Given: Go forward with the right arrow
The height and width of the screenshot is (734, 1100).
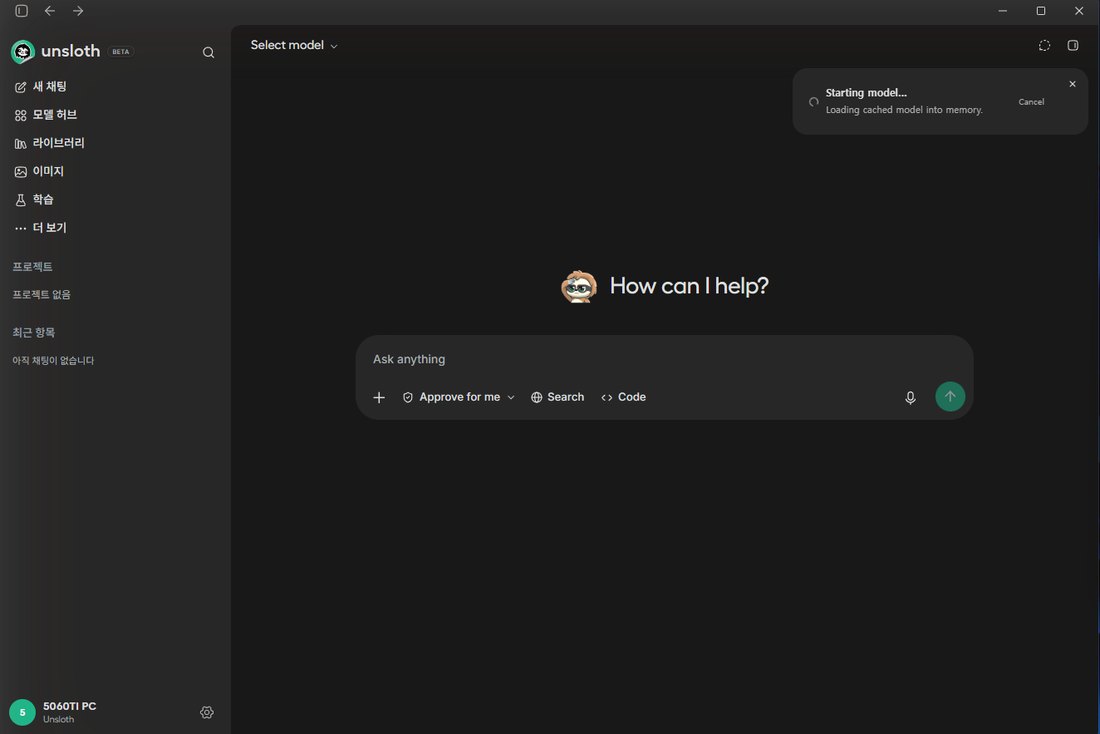Looking at the screenshot, I should click(78, 11).
